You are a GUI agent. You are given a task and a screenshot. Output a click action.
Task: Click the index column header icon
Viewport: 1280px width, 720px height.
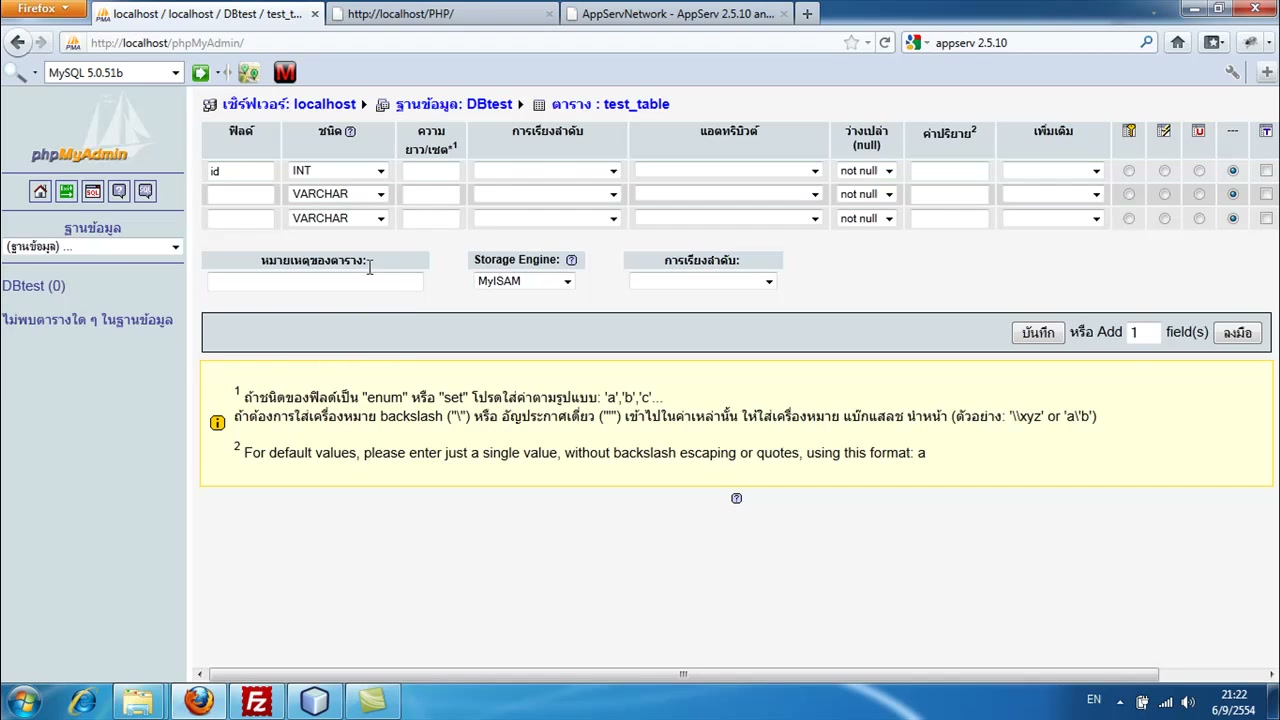[1164, 131]
